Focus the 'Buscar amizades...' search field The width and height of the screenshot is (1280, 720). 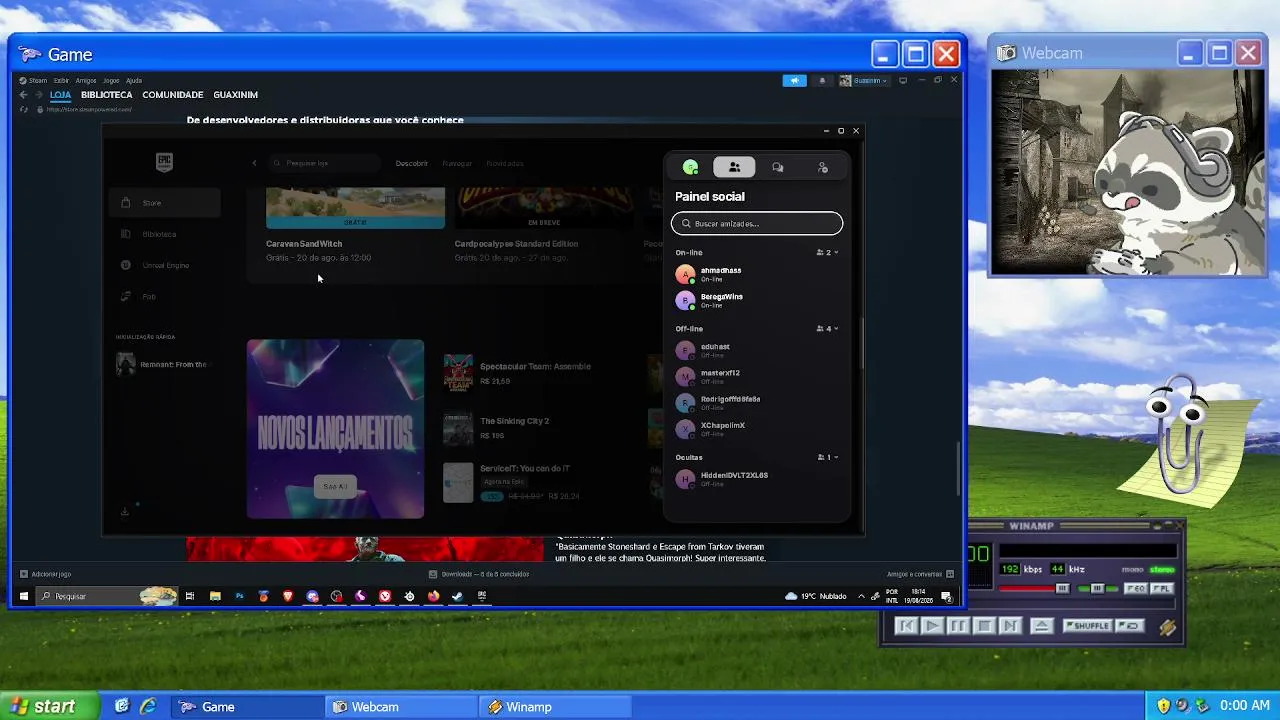[x=757, y=223]
